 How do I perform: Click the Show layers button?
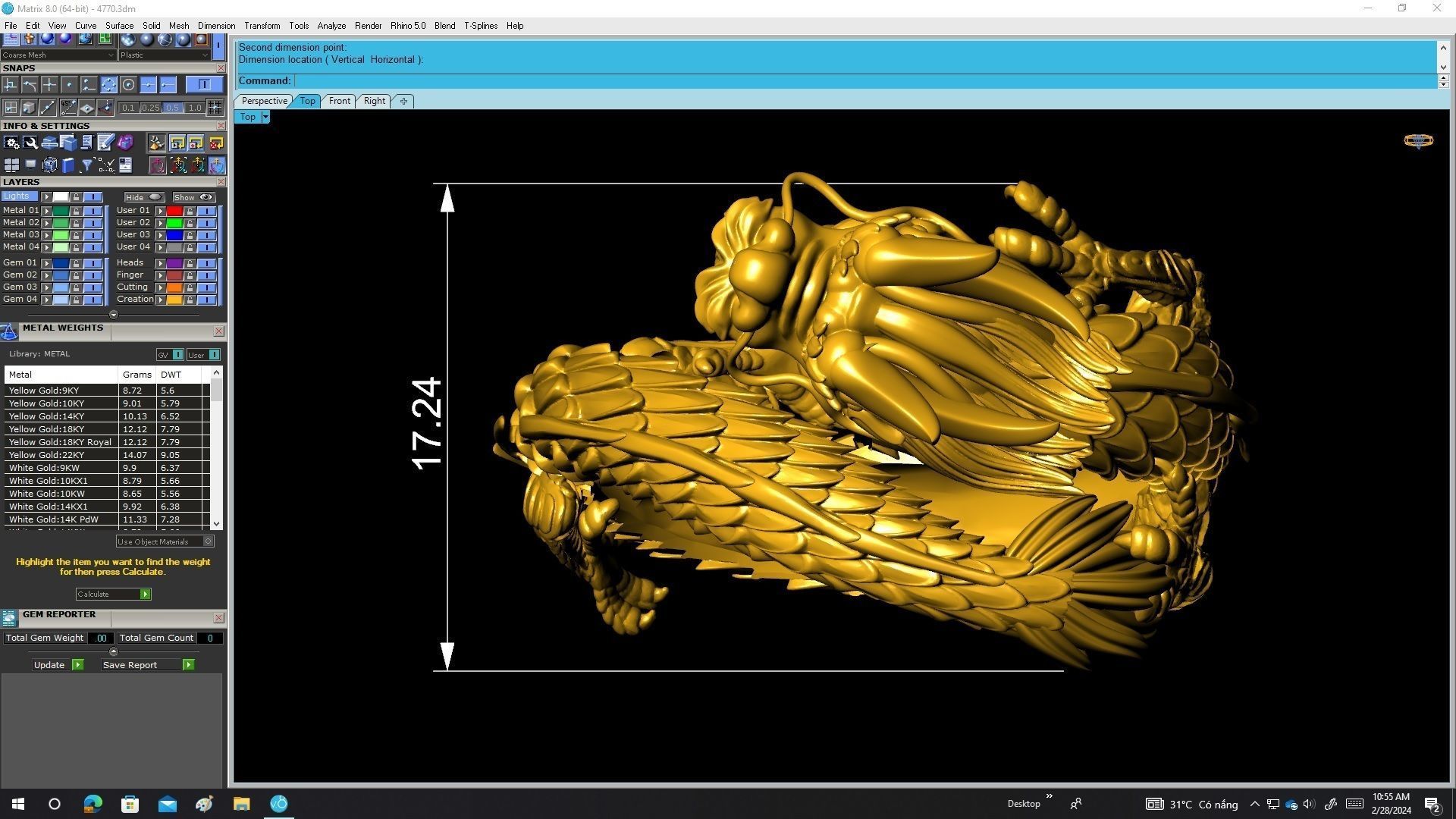click(x=194, y=197)
